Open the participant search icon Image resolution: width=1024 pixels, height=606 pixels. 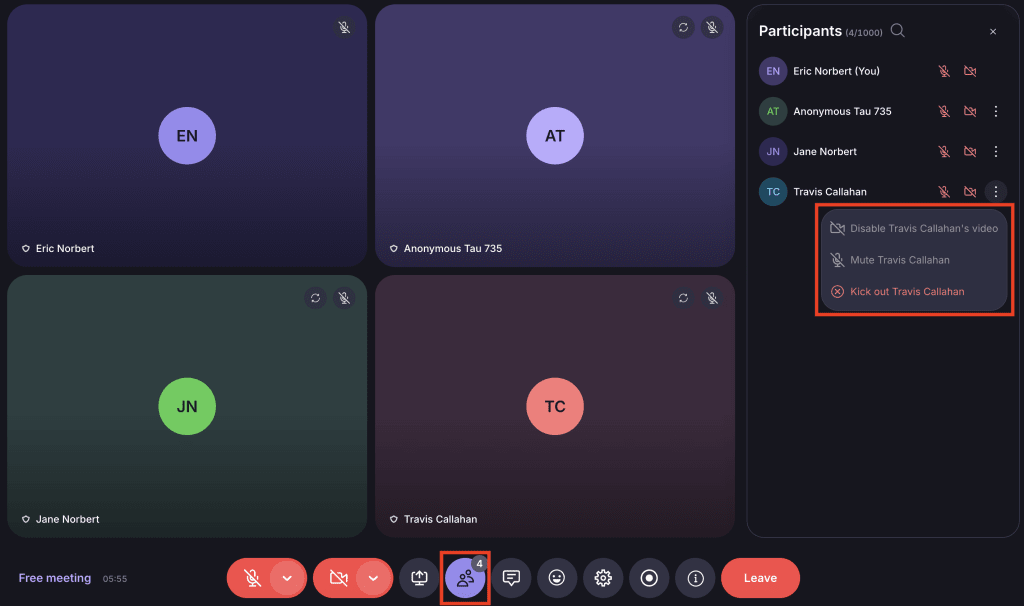(x=897, y=31)
